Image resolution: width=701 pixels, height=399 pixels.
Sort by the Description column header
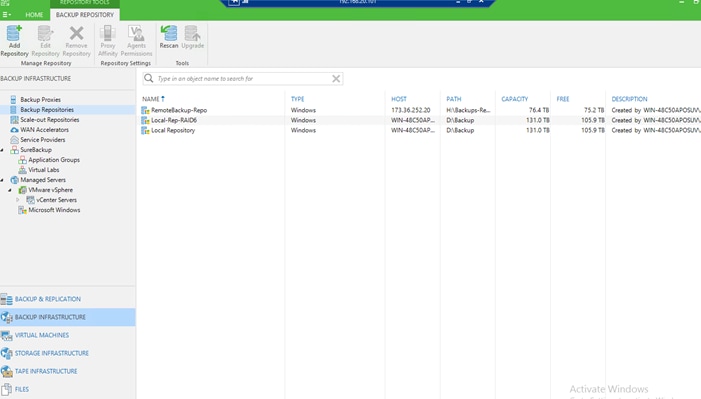point(629,99)
